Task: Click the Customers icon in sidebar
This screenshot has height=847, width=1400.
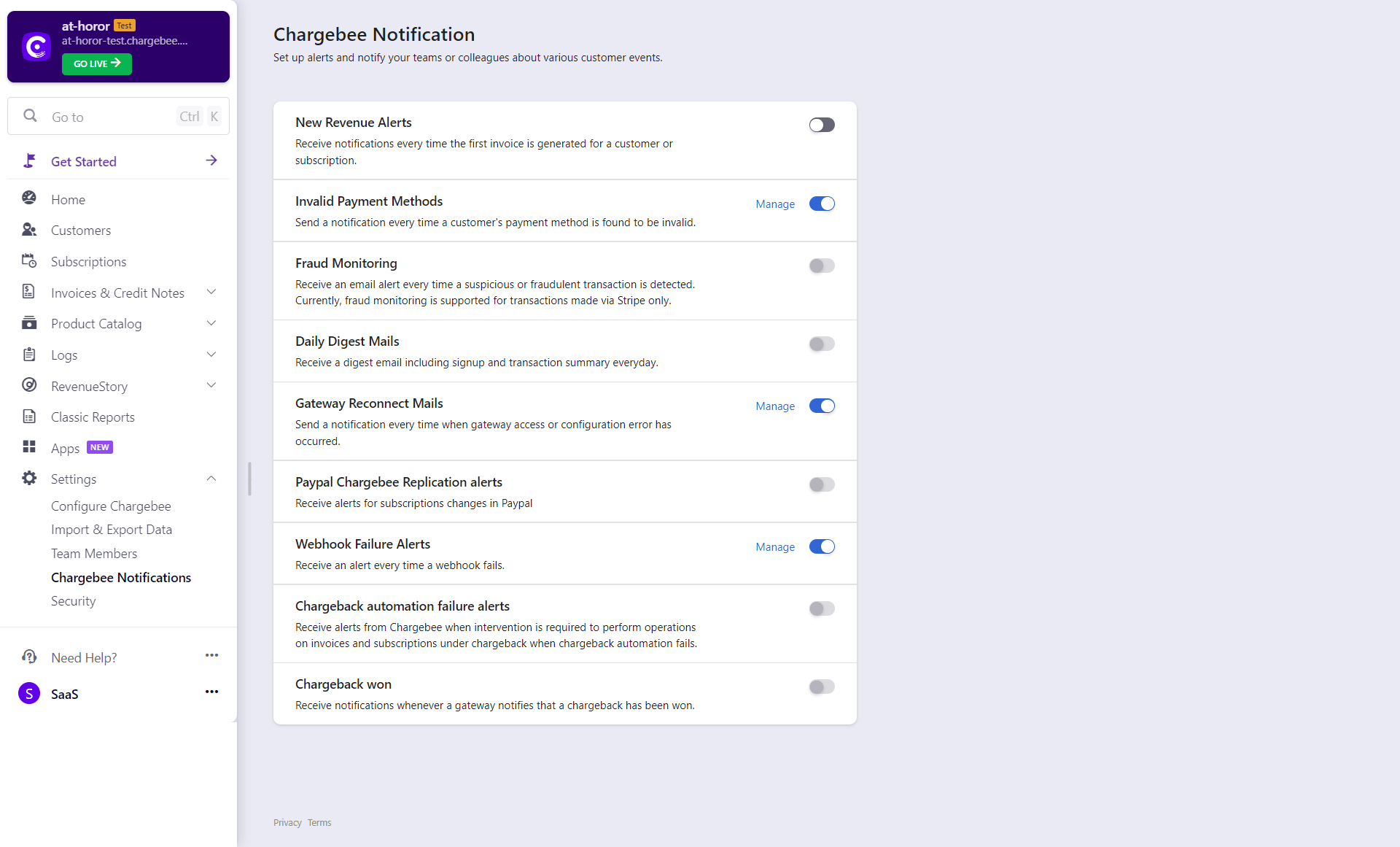Action: (29, 230)
